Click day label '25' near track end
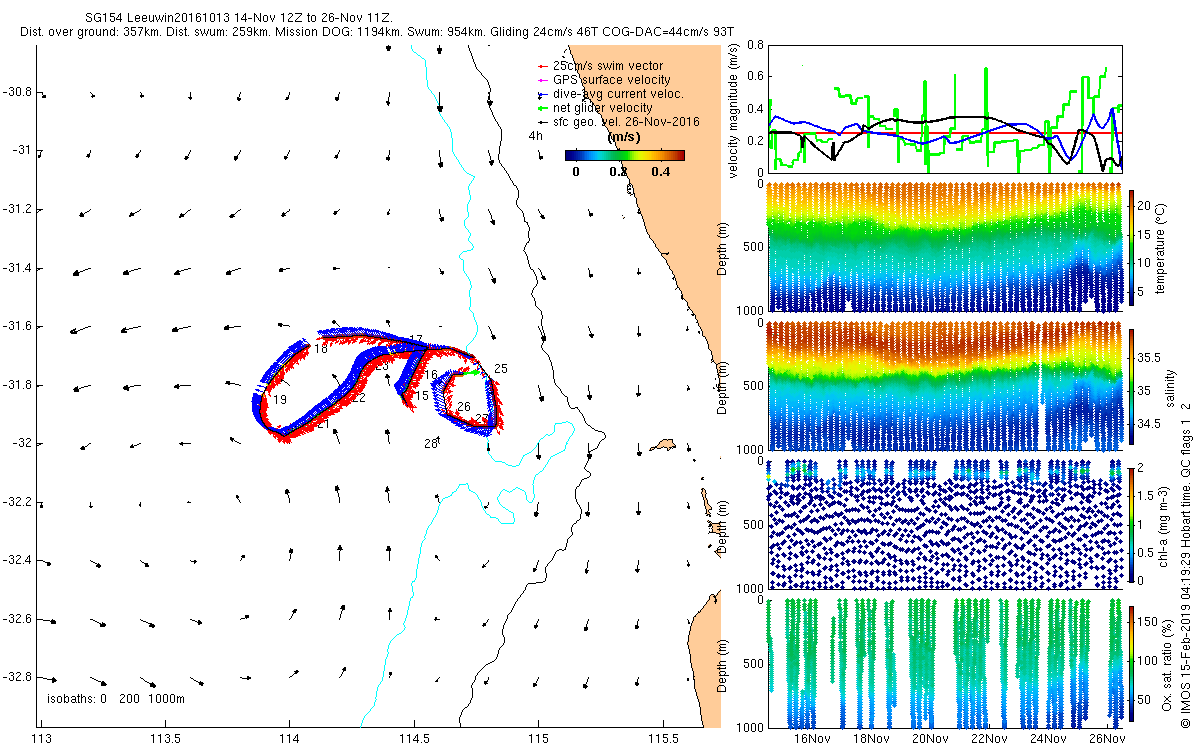This screenshot has height=750, width=1200. point(500,369)
